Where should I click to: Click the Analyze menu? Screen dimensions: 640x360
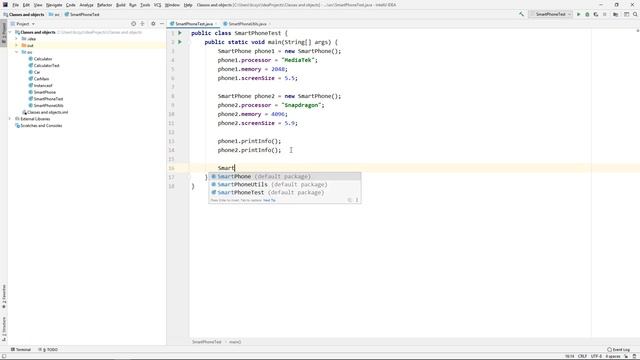coord(86,5)
